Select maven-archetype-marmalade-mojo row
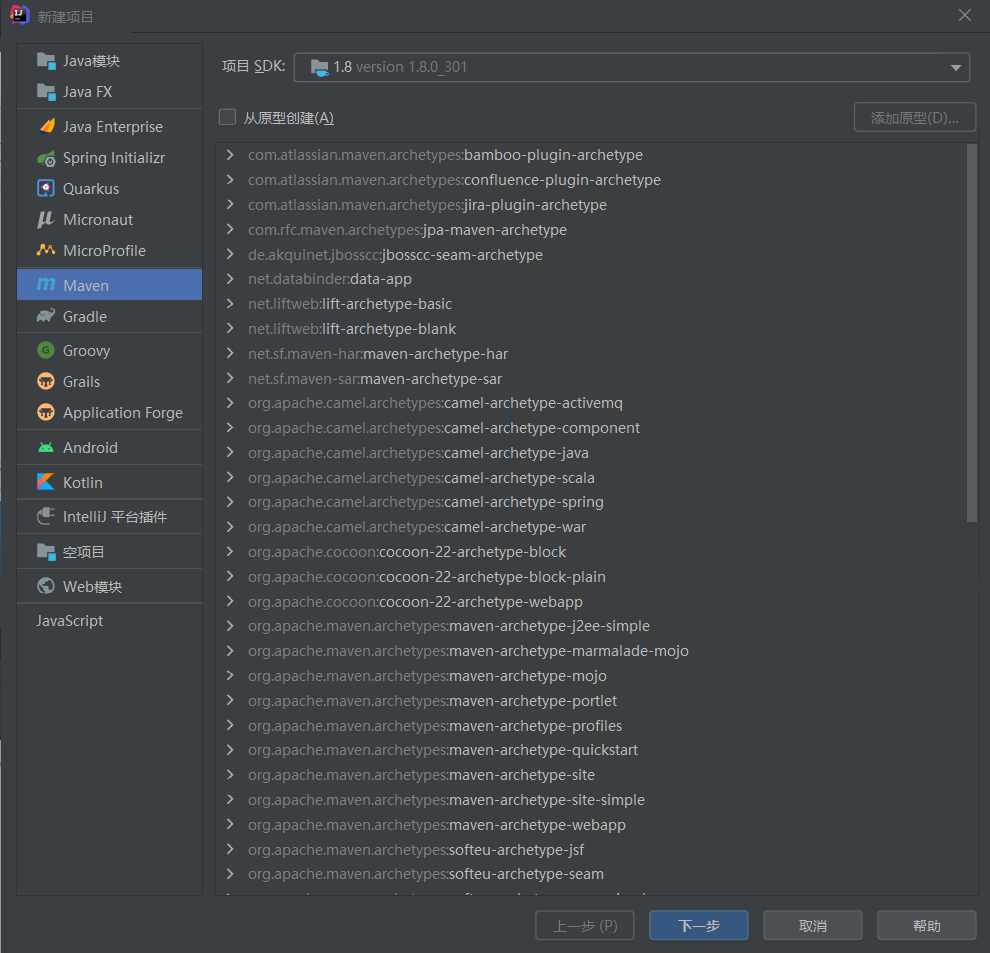990x953 pixels. coord(592,650)
